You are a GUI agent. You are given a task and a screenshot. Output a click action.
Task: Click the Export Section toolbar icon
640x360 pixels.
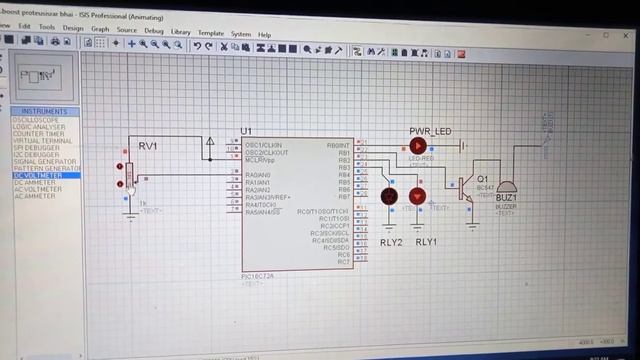(x=39, y=41)
